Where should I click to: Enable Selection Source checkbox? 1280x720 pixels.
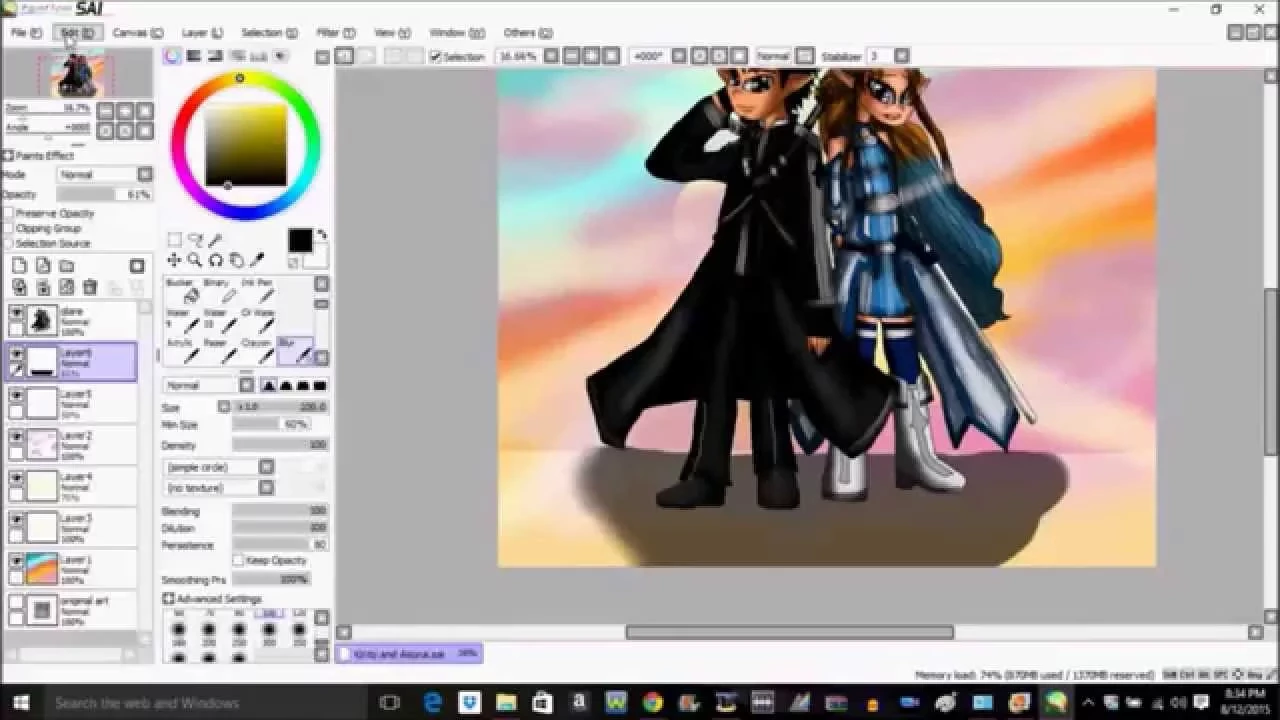pyautogui.click(x=9, y=244)
